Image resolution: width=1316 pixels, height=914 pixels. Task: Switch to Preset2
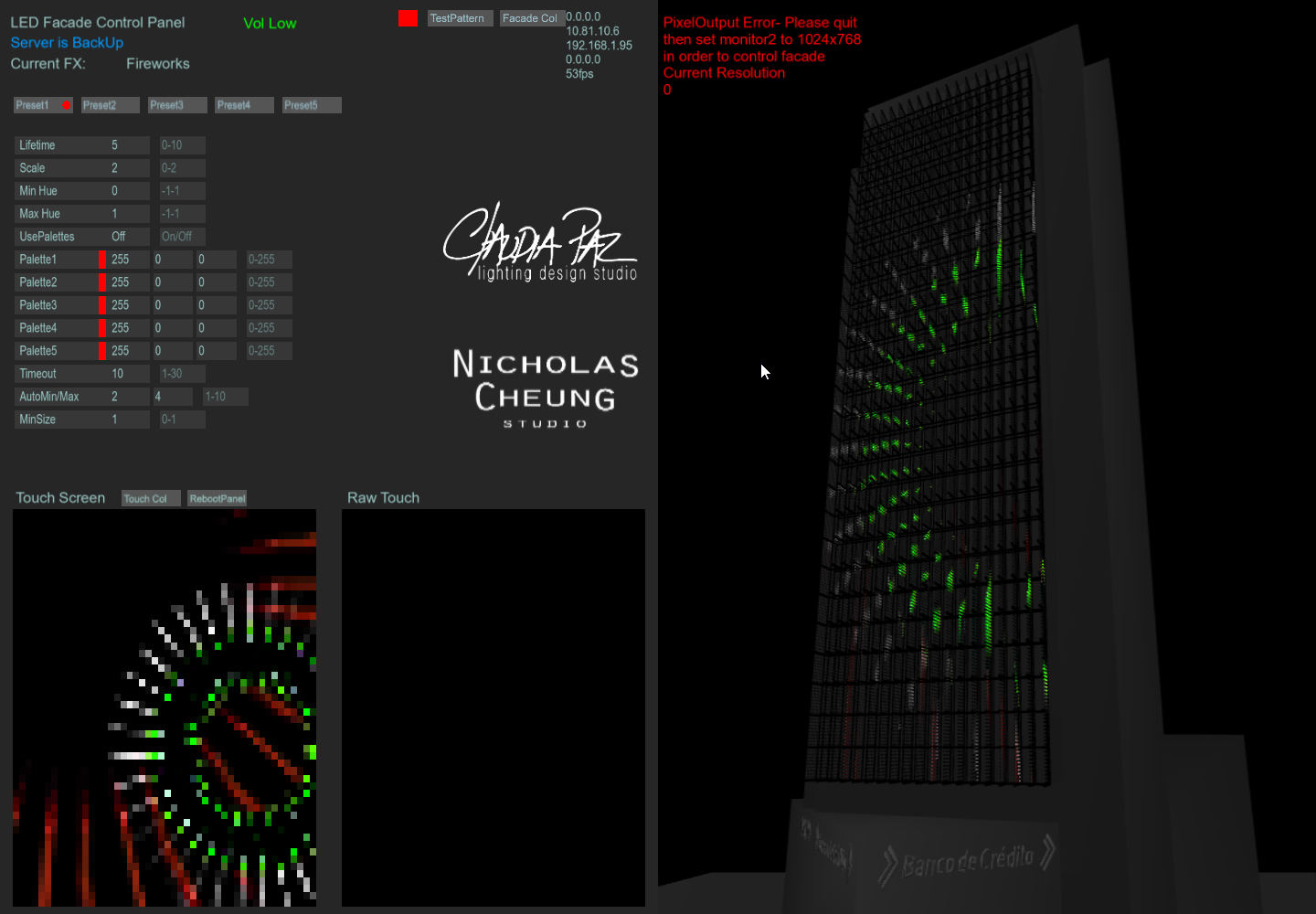pyautogui.click(x=110, y=105)
